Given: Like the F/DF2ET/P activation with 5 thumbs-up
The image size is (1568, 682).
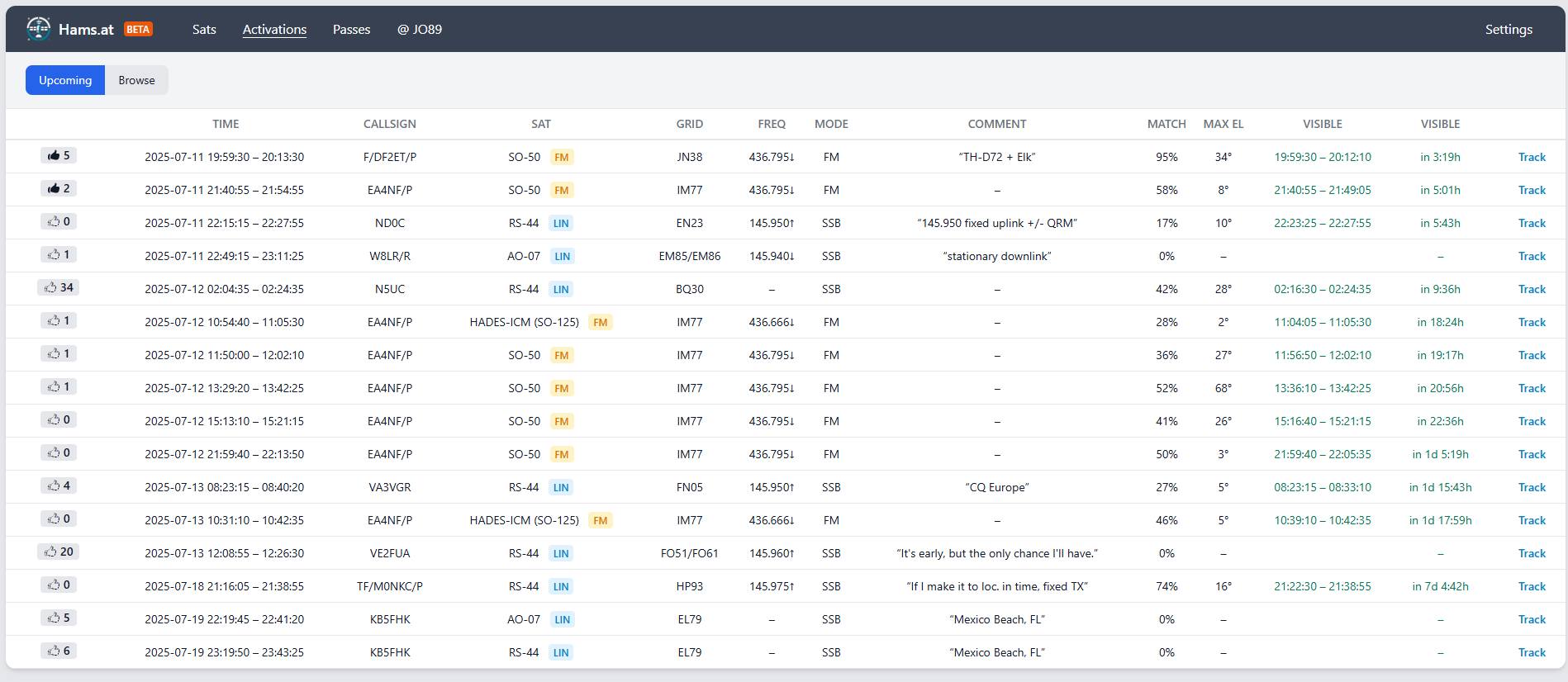Looking at the screenshot, I should click(x=59, y=156).
